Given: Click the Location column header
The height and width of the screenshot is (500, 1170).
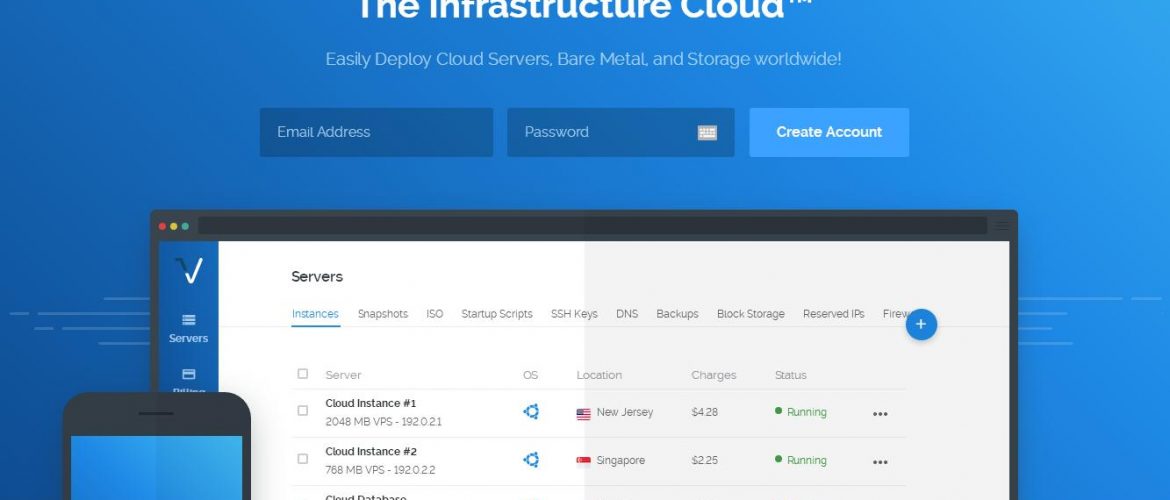Looking at the screenshot, I should pos(599,375).
